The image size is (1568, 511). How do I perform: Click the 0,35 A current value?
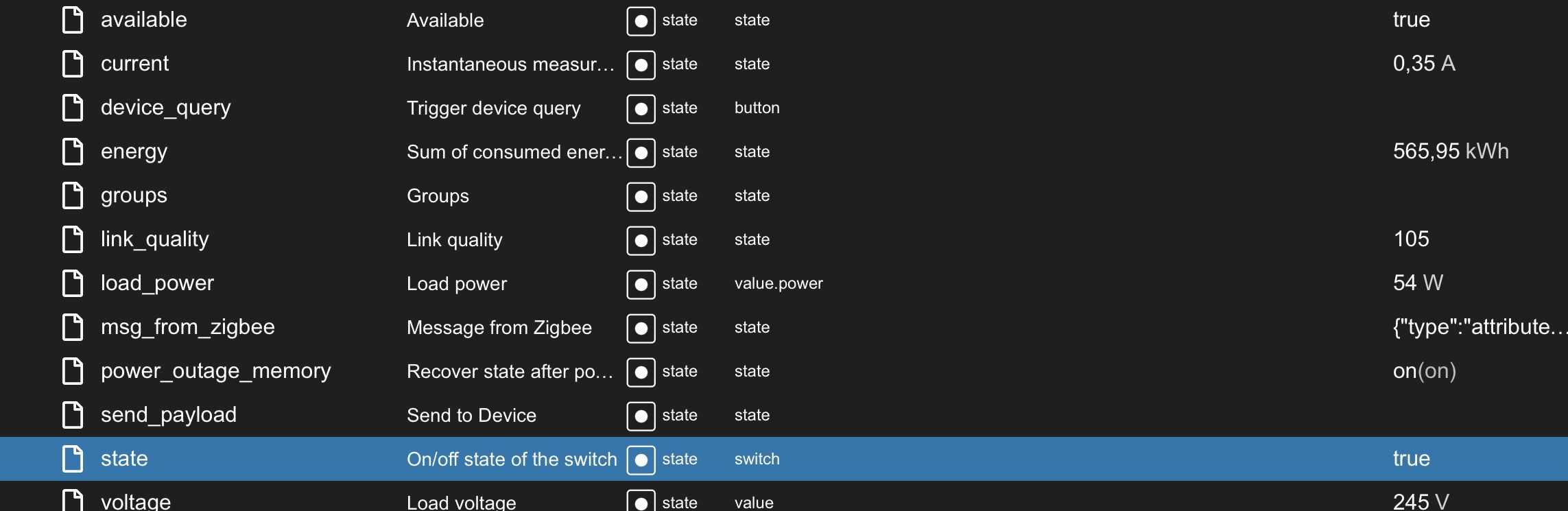pos(1423,64)
